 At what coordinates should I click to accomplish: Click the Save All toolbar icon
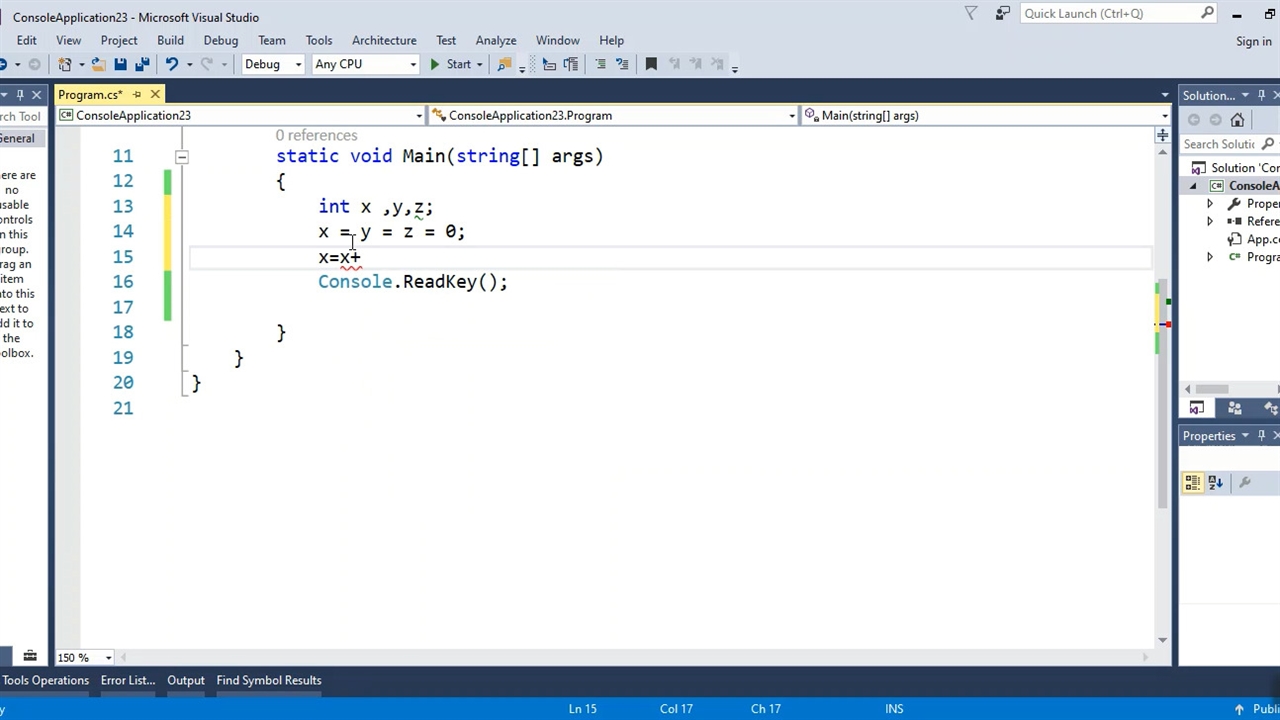142,64
